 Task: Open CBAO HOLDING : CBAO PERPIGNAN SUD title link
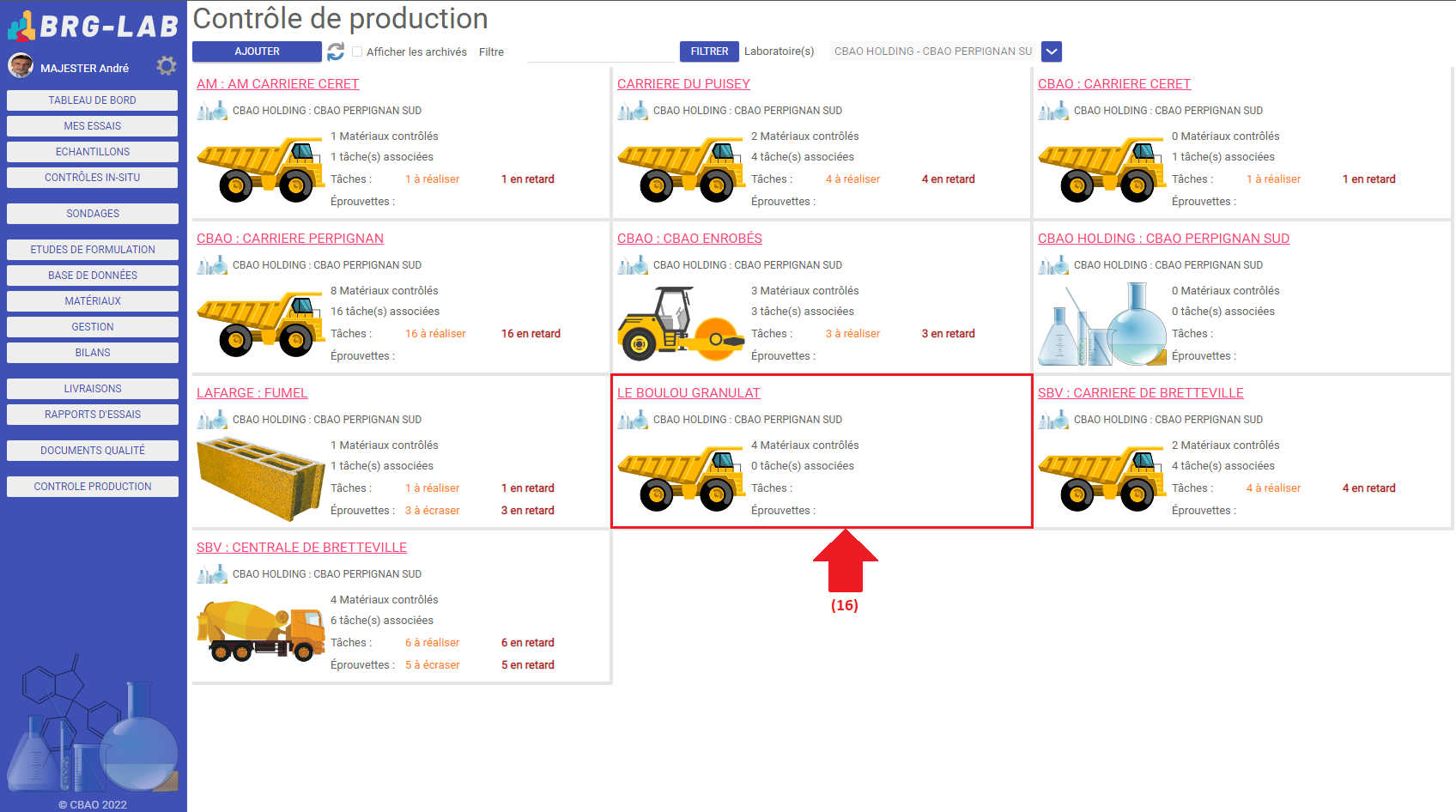coord(1163,239)
